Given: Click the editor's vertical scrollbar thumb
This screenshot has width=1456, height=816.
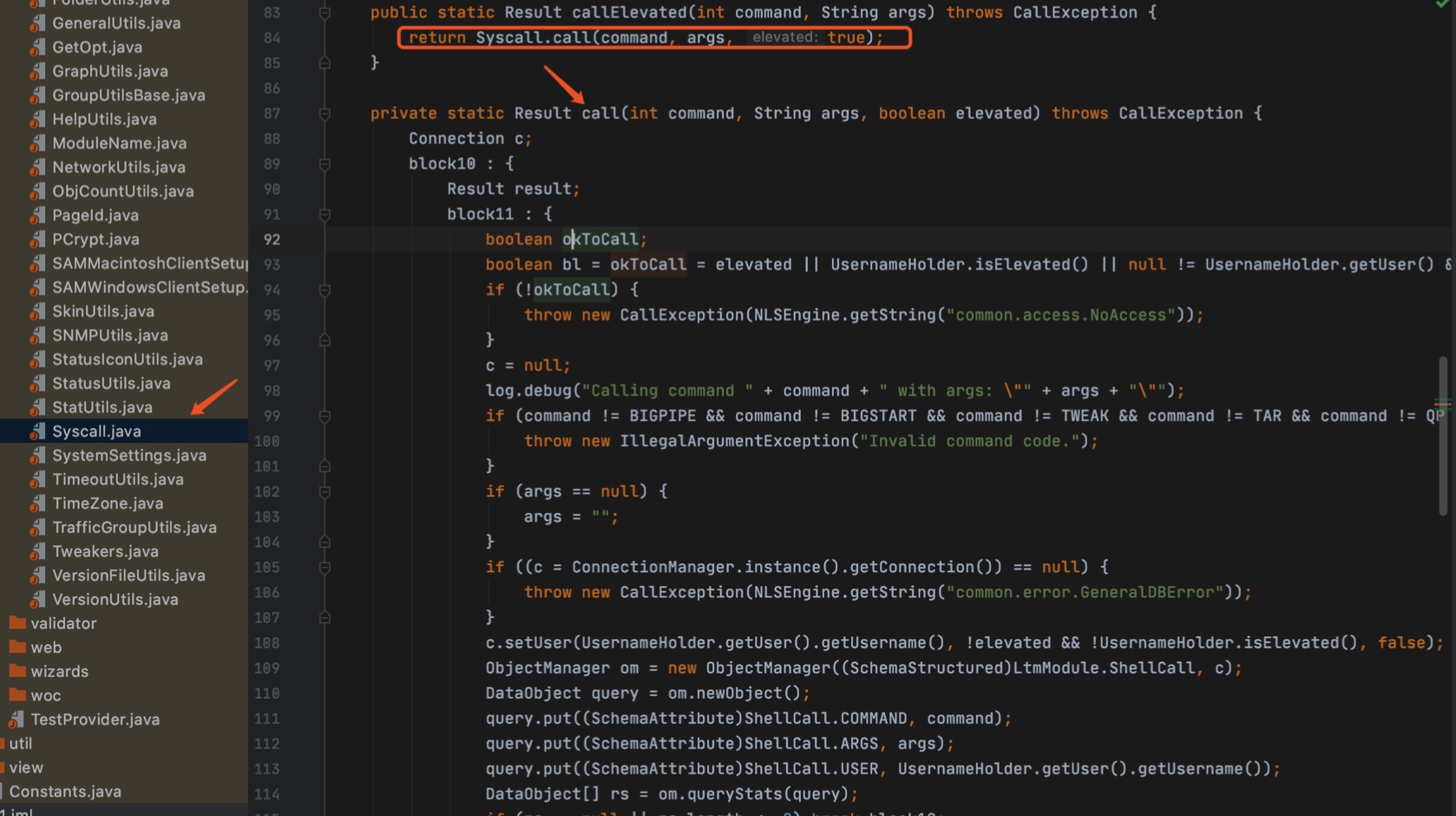Looking at the screenshot, I should (1443, 436).
